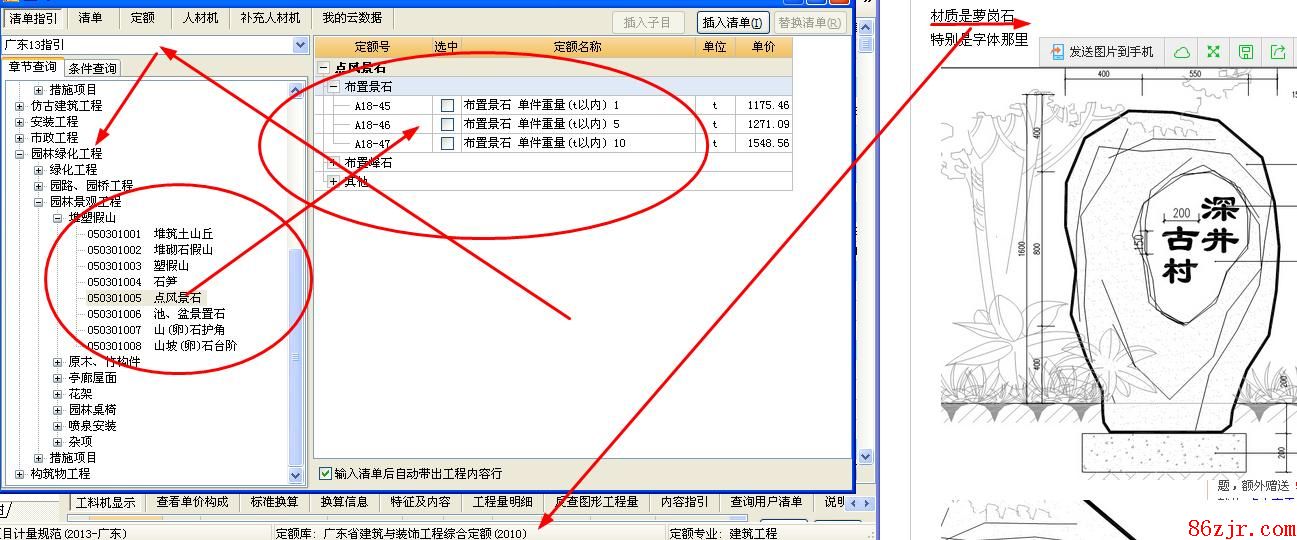
Task: Collapse the 园林绿化工程 tree node
Action: [20, 154]
